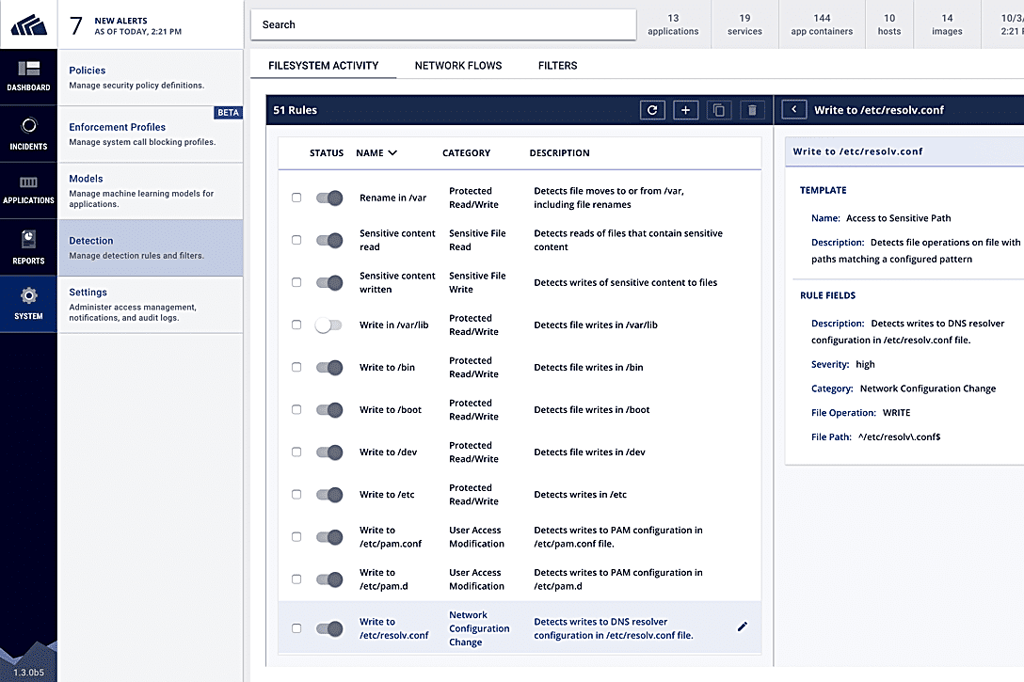Edit the Write to /etc/resolv.conf rule pencil
This screenshot has height=682, width=1024.
click(x=743, y=627)
